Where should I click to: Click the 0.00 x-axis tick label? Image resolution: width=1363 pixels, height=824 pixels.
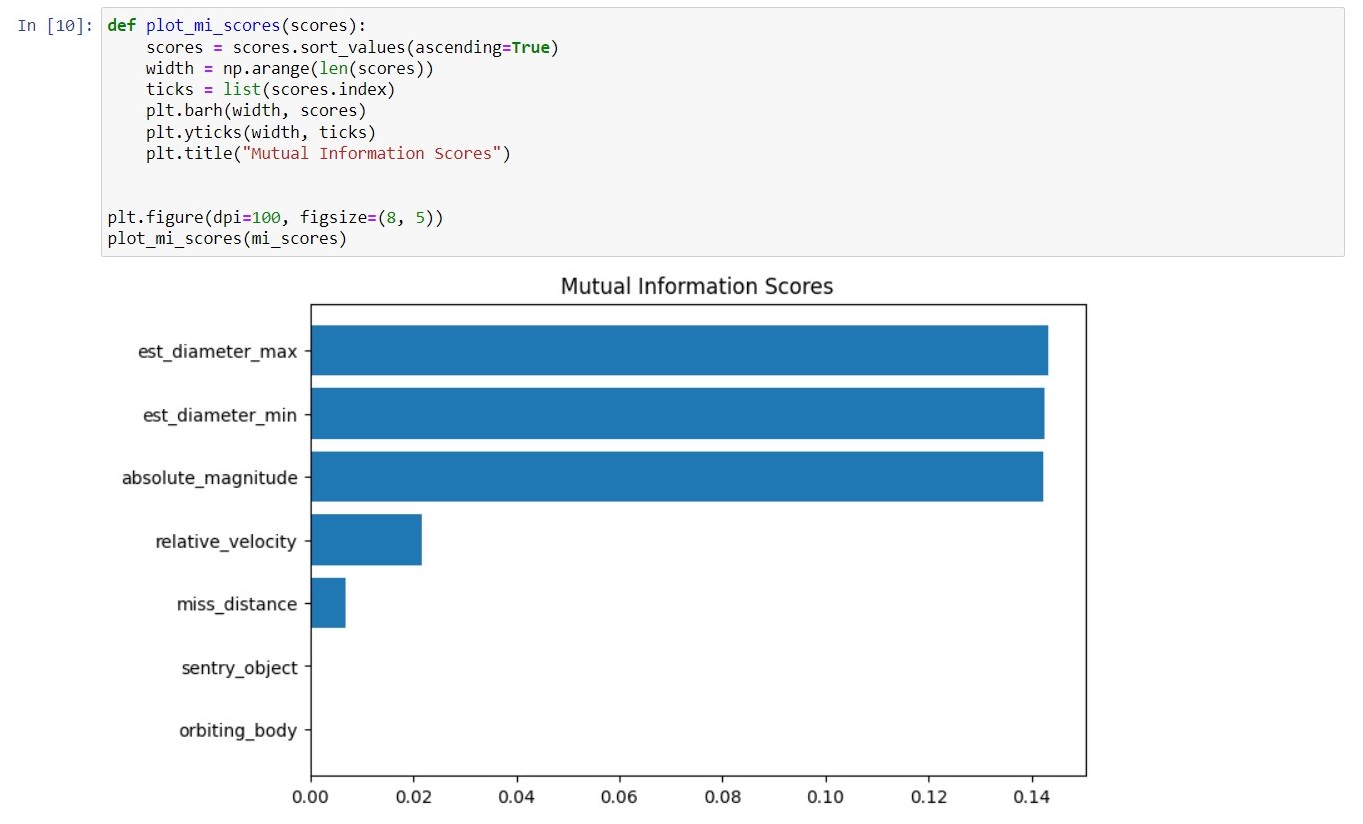pos(311,797)
